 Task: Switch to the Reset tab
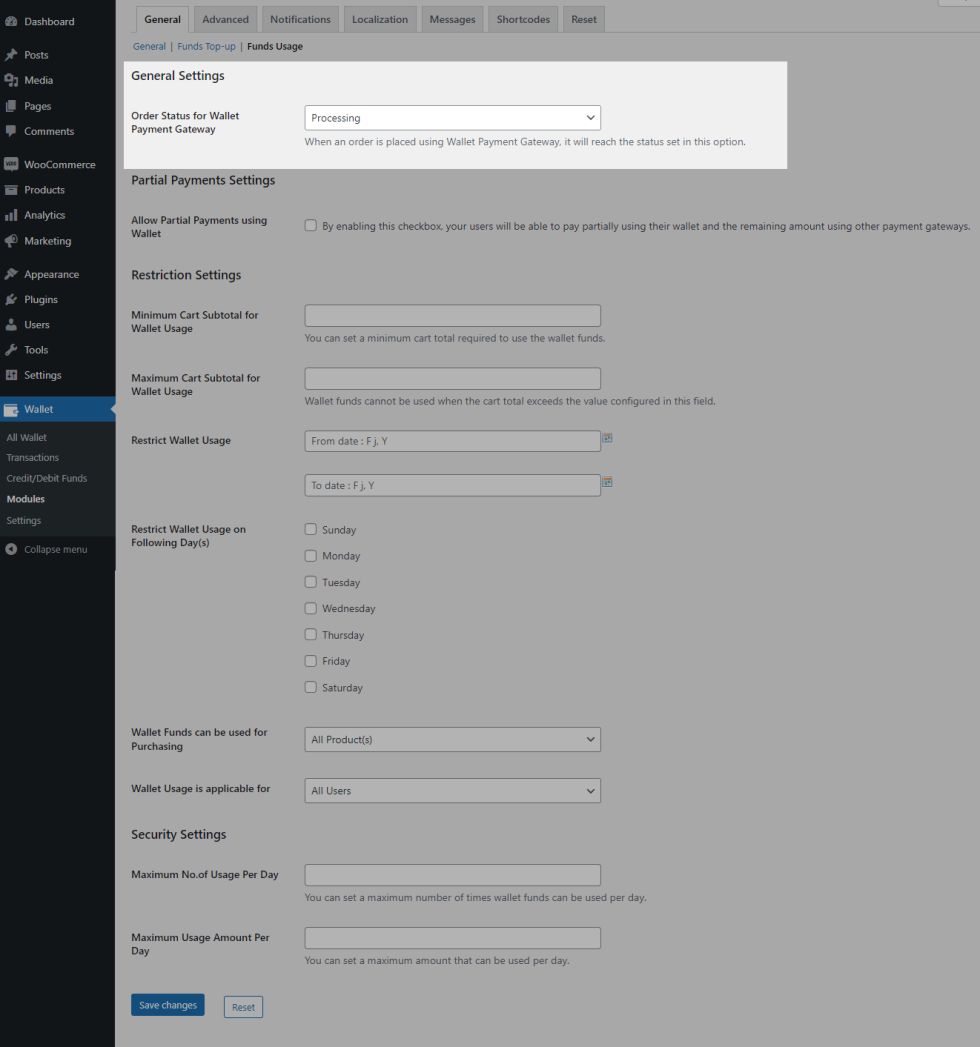click(x=583, y=19)
